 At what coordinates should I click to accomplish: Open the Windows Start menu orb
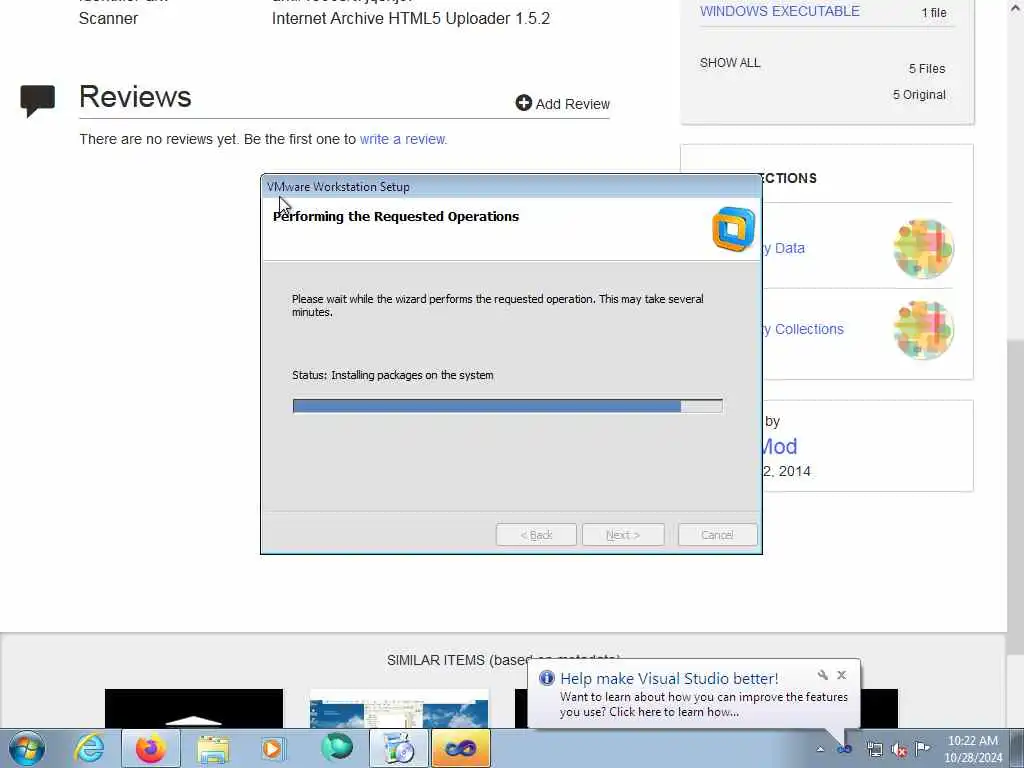pos(27,748)
